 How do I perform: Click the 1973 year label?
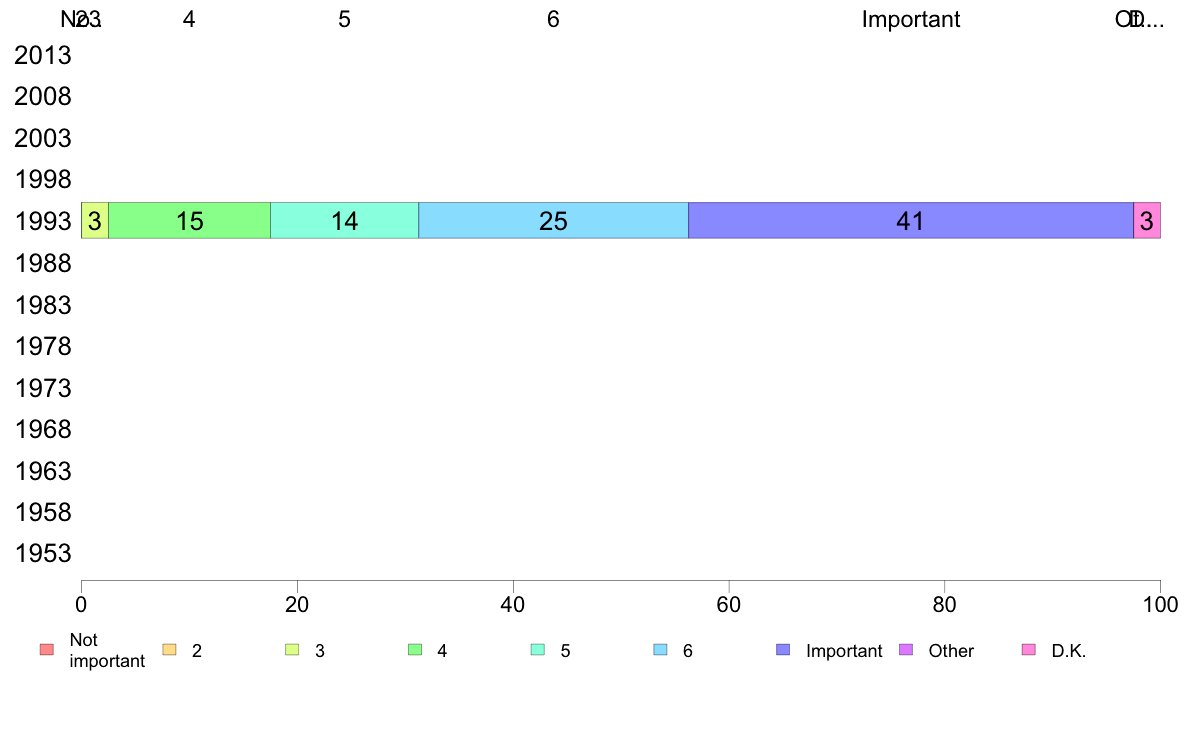coord(43,388)
